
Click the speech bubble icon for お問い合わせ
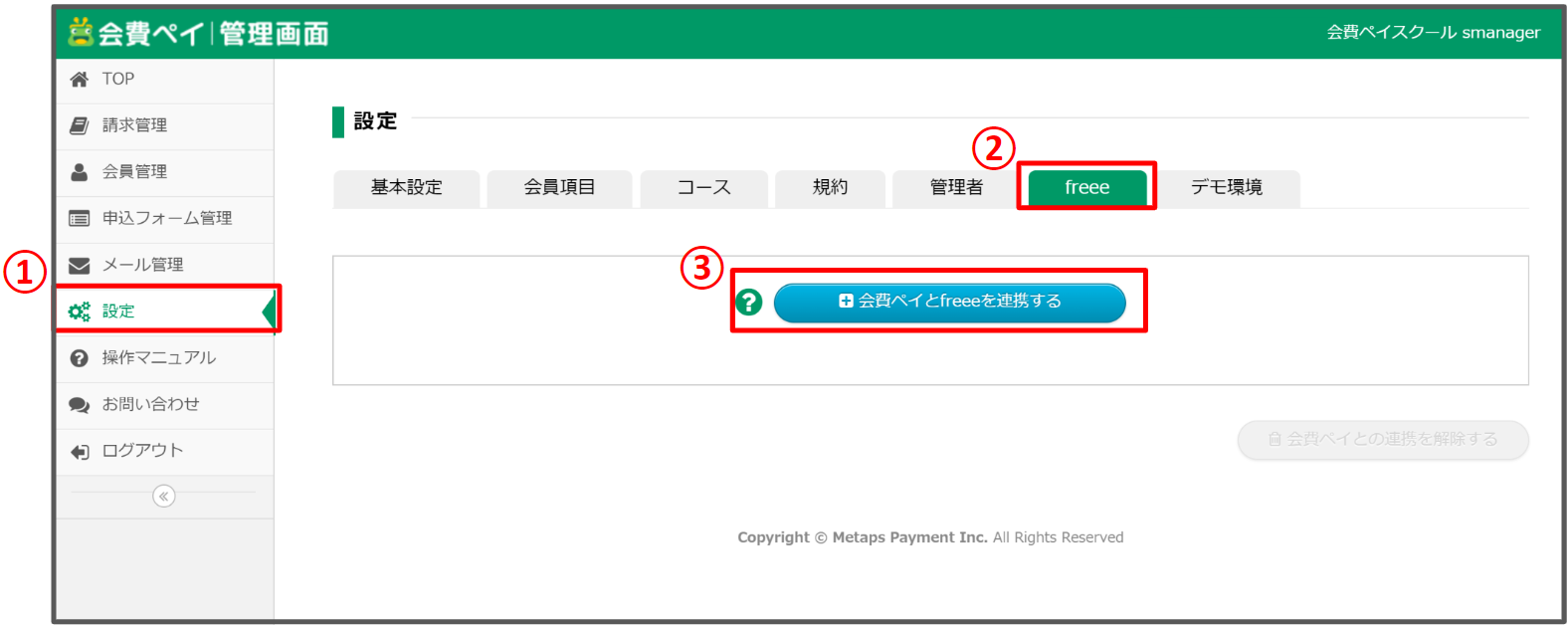coord(80,405)
